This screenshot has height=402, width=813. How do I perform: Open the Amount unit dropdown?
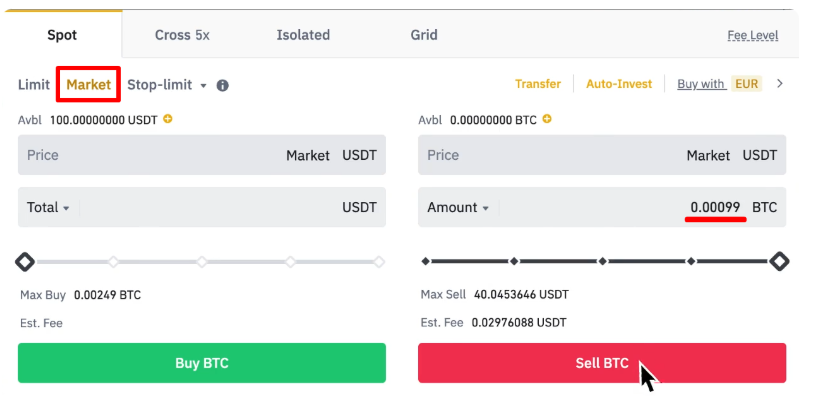click(x=458, y=208)
